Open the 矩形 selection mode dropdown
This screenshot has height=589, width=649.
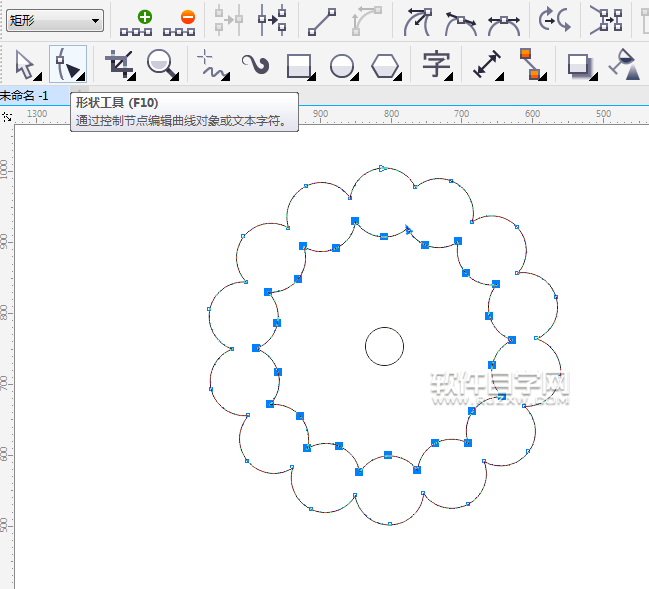pos(55,20)
